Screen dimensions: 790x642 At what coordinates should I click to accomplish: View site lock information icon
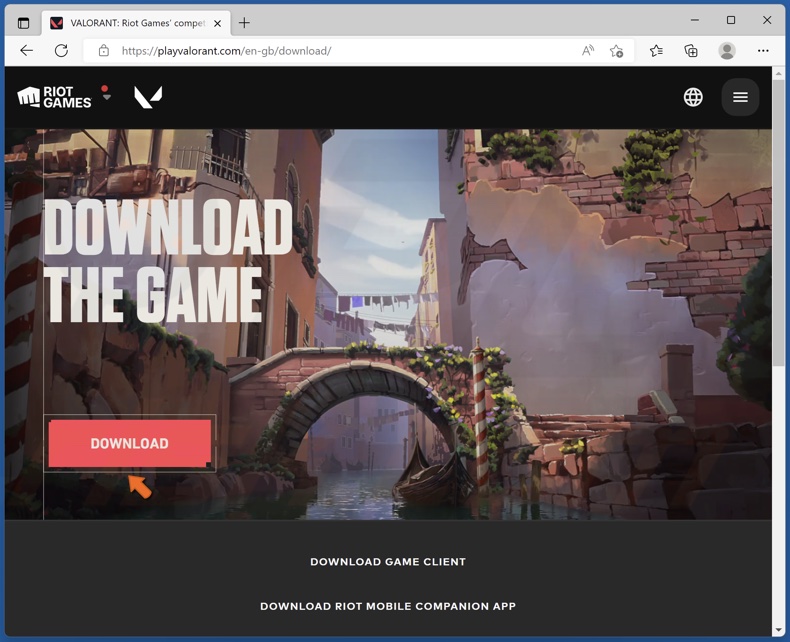[104, 50]
